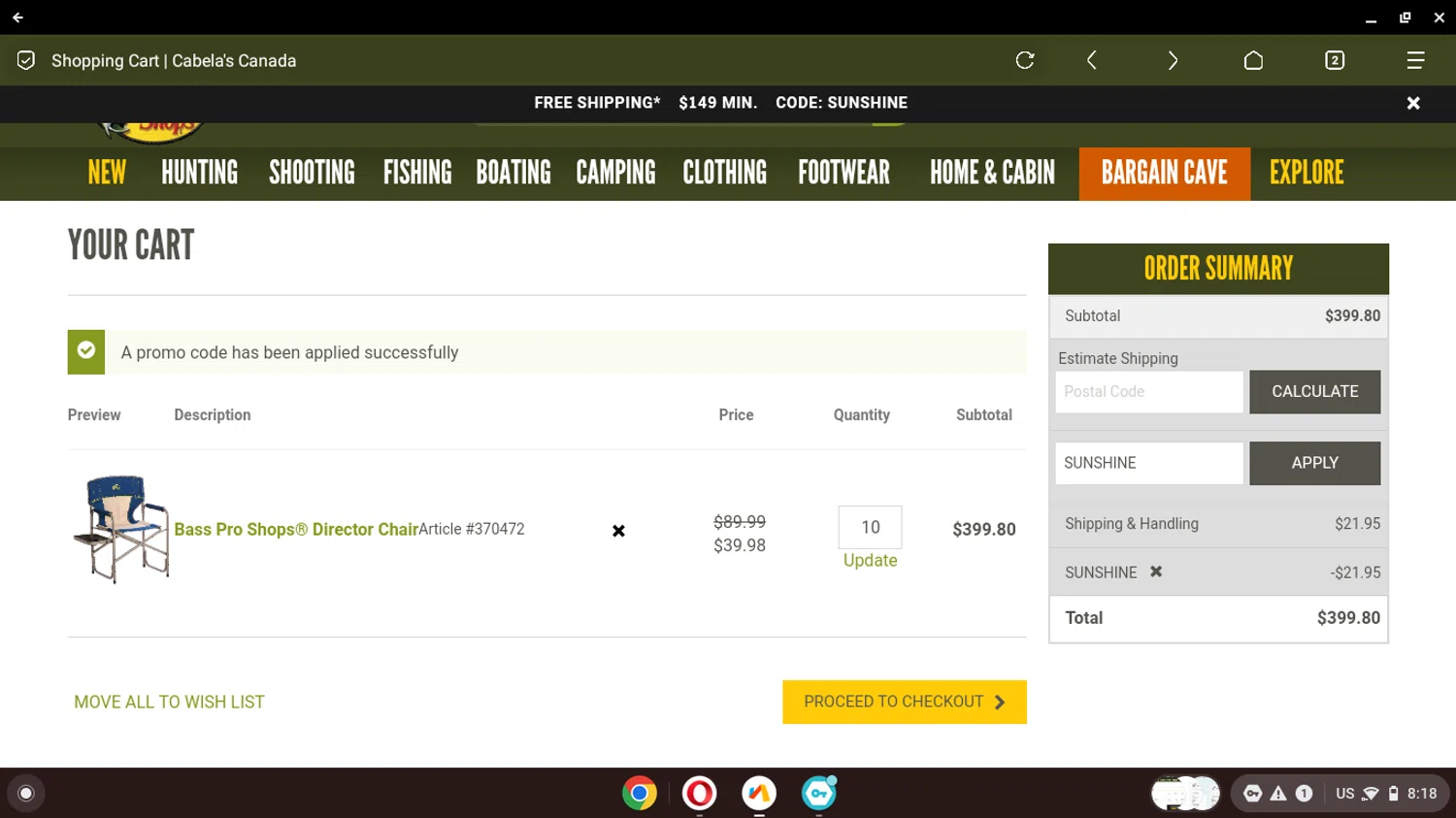
Task: Open the browser hamburger menu
Action: click(x=1415, y=60)
